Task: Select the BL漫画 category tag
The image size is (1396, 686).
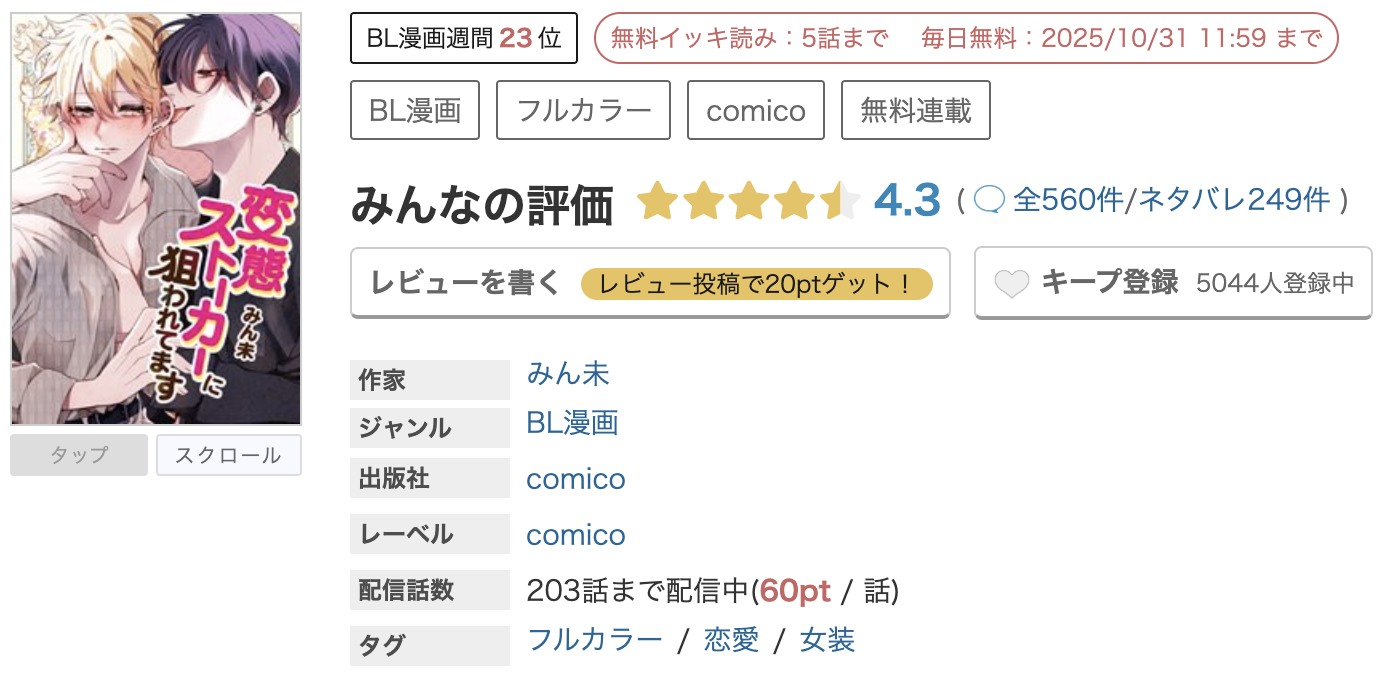Action: (414, 110)
